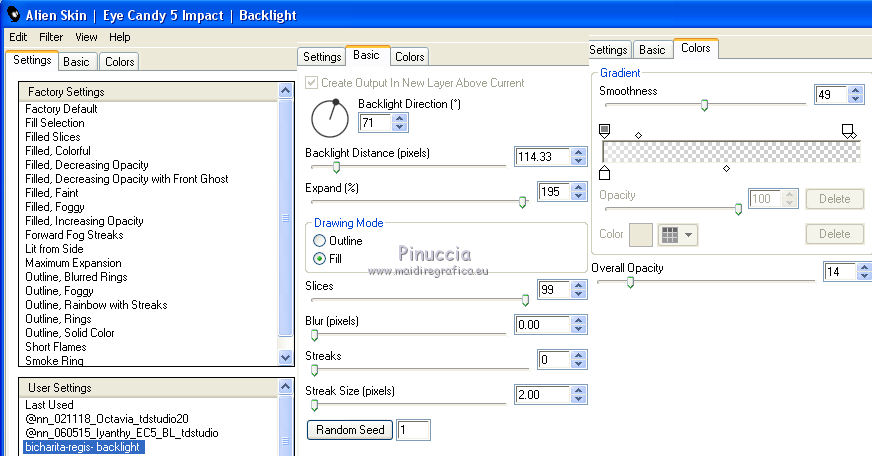This screenshot has width=872, height=456.
Task: Increase Blur pixels with up arrow
Action: (578, 320)
